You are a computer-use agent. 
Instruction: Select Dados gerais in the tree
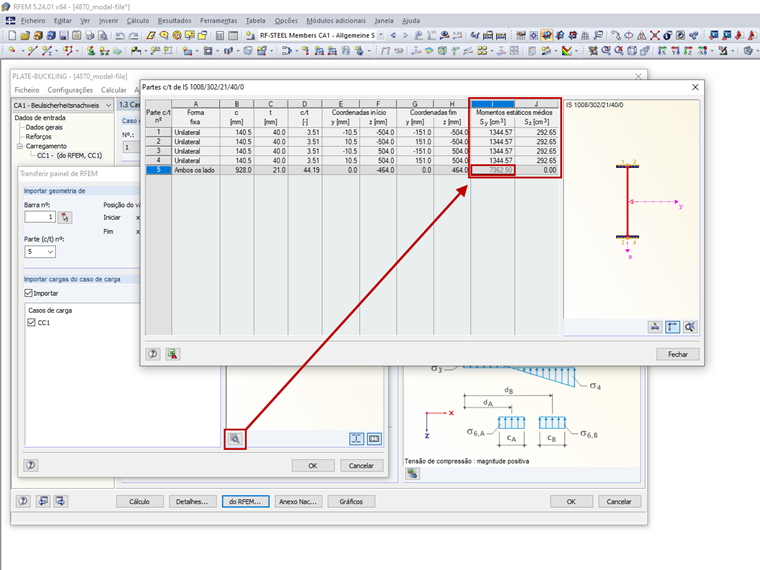click(44, 127)
